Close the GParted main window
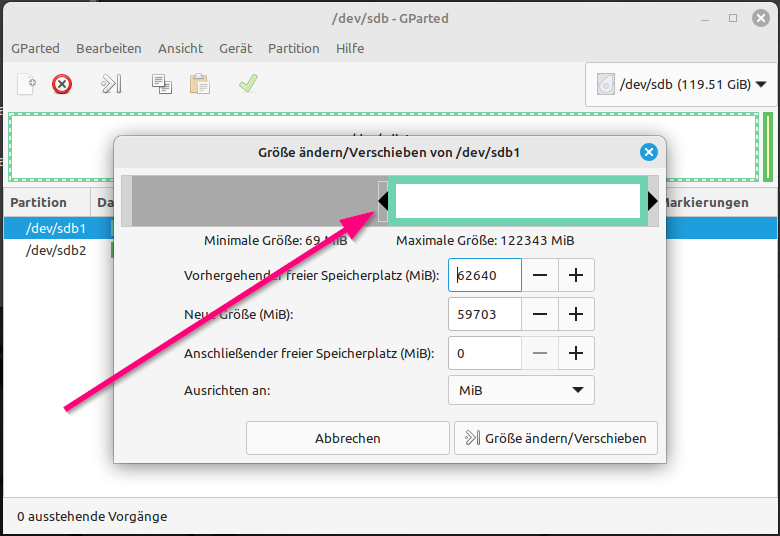This screenshot has width=780, height=536. [761, 18]
